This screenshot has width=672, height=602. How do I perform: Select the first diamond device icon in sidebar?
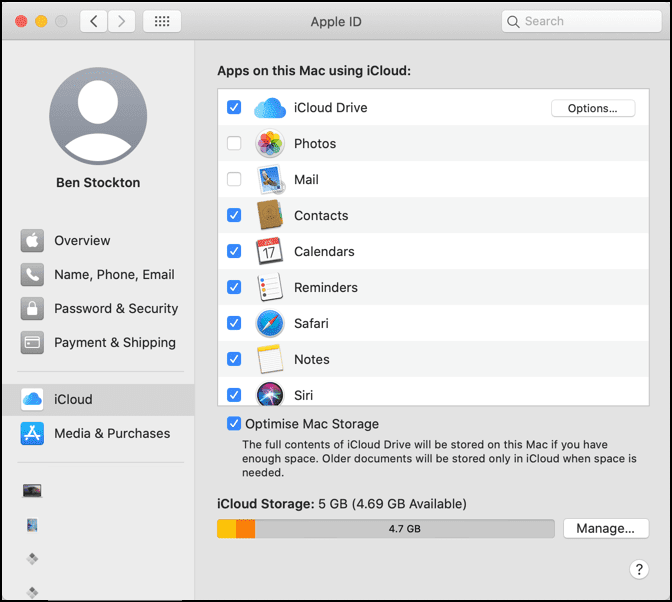(x=32, y=558)
